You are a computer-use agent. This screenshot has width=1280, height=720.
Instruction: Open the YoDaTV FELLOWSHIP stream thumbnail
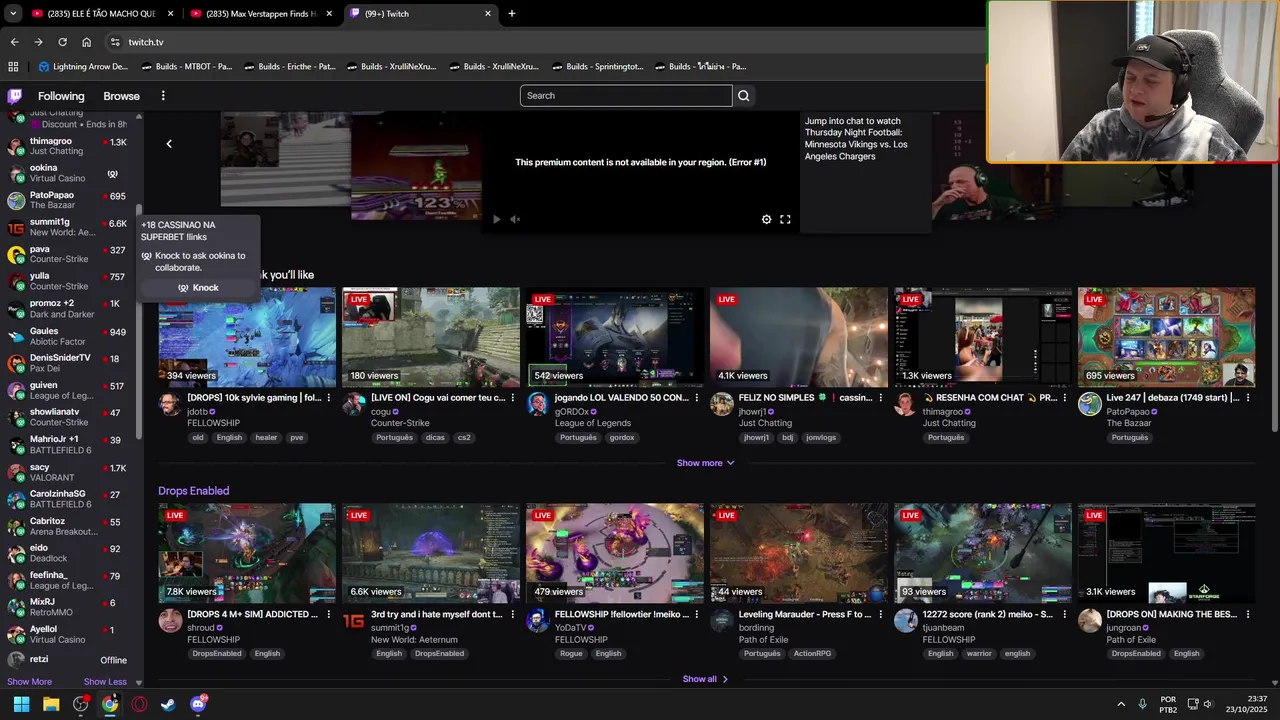coord(615,553)
